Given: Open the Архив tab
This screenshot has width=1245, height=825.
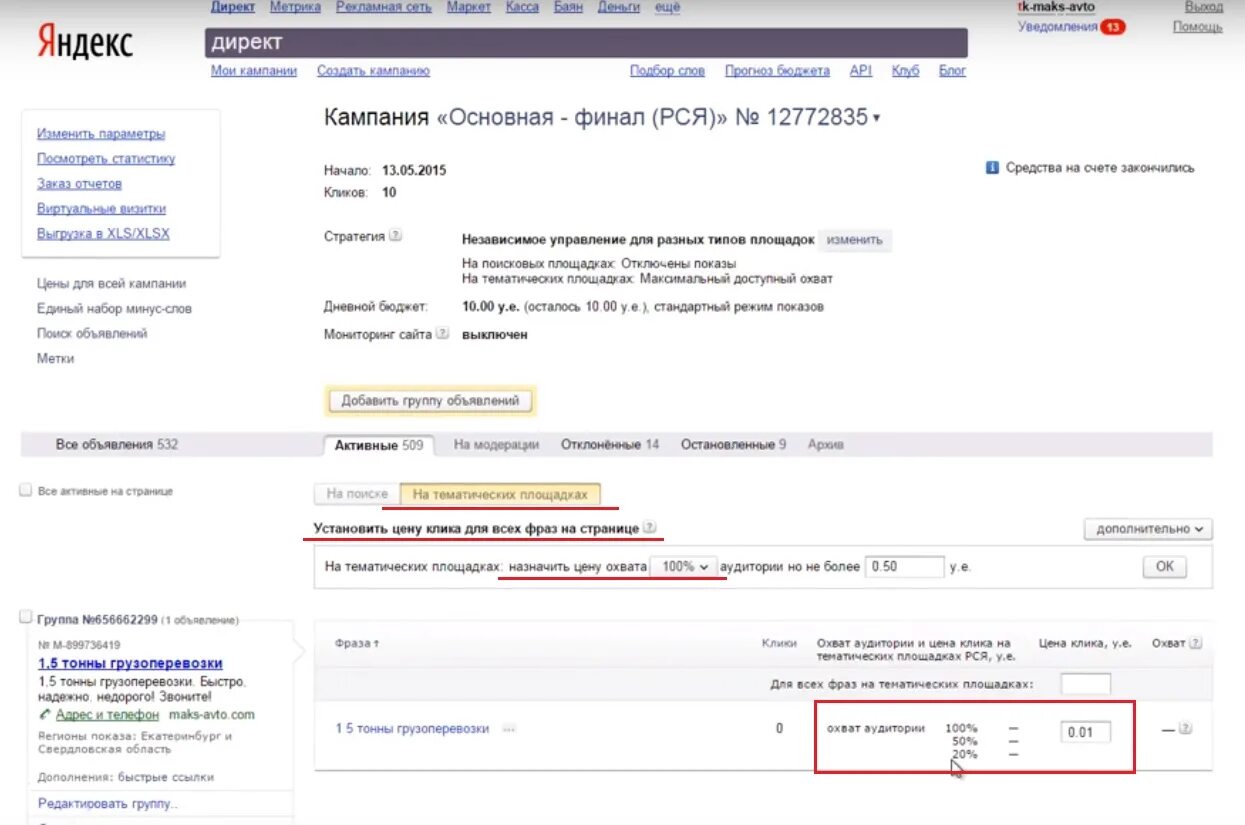Looking at the screenshot, I should pos(825,445).
